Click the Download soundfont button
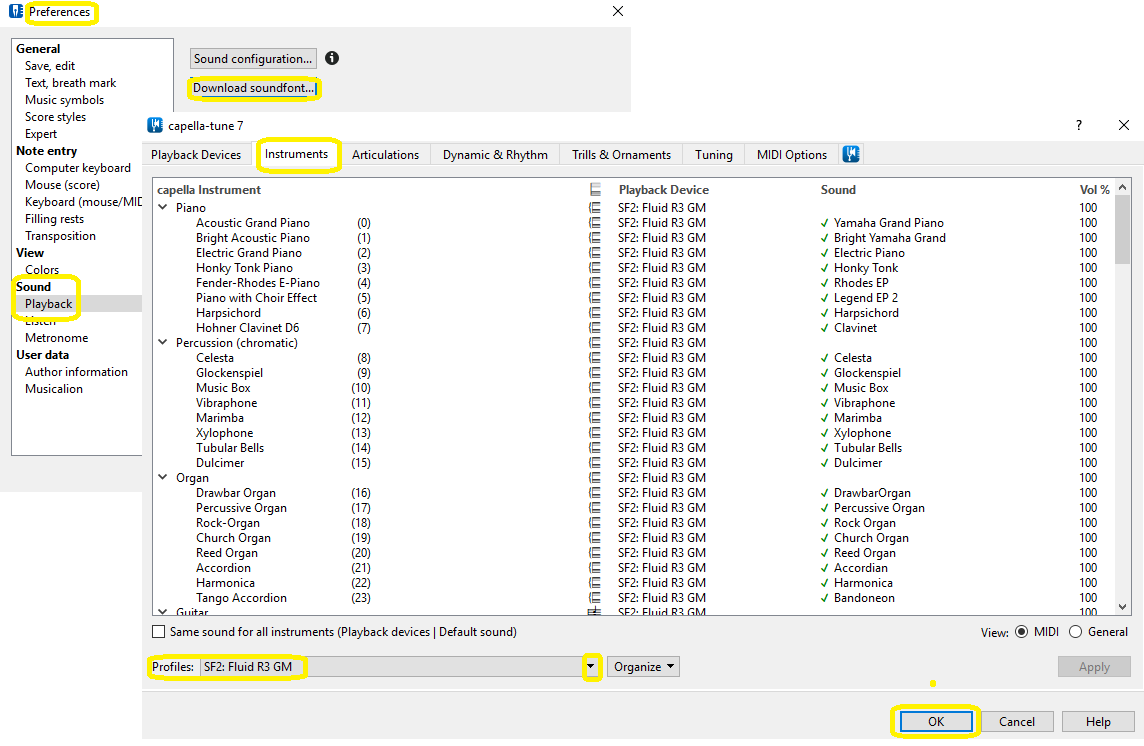1144x746 pixels. (254, 88)
